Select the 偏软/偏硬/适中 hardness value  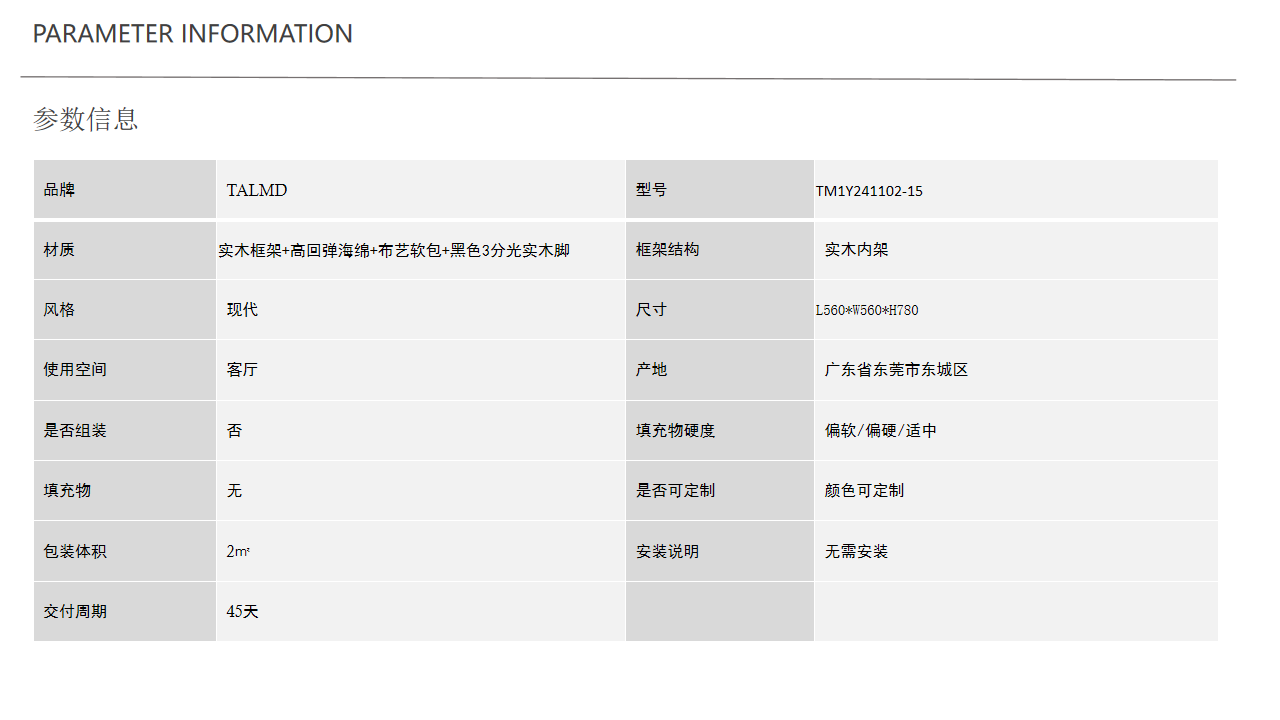click(x=881, y=431)
